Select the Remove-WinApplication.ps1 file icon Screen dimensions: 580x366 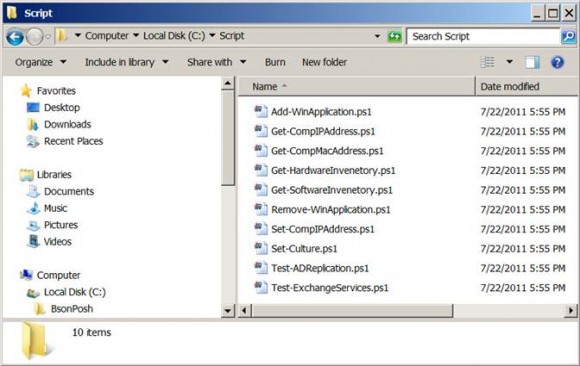[260, 209]
